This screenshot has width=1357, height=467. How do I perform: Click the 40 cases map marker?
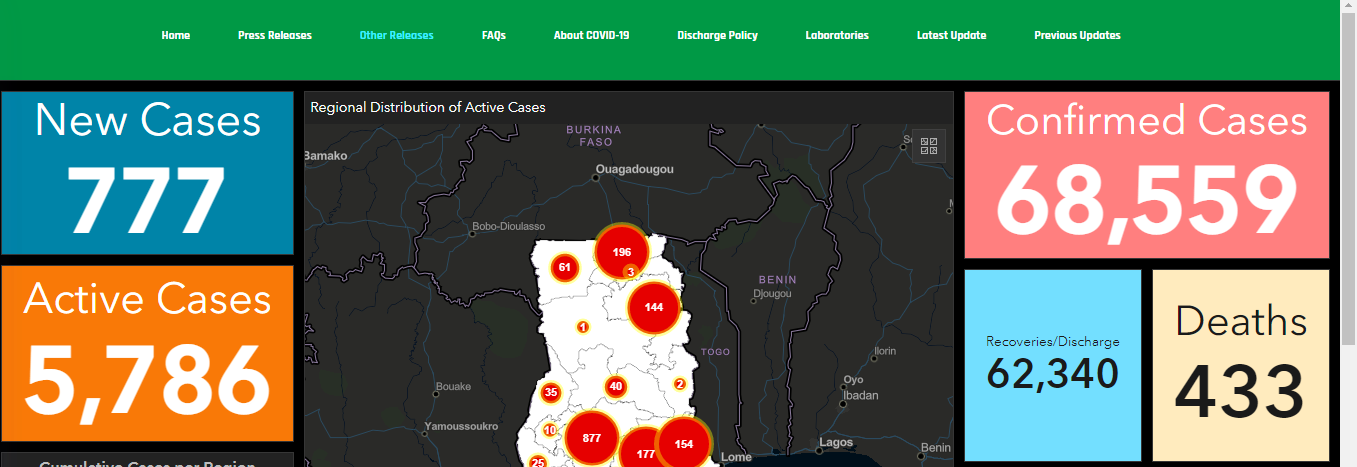pos(616,387)
